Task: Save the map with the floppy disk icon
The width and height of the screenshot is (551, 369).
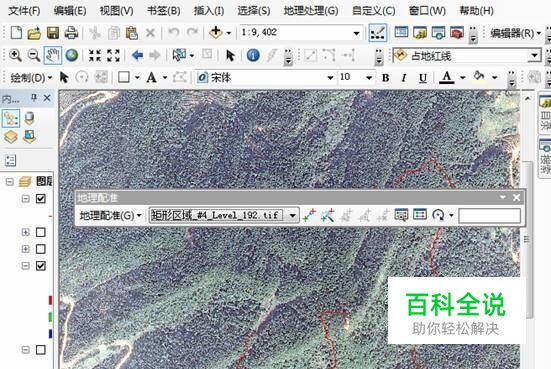Action: (x=53, y=33)
